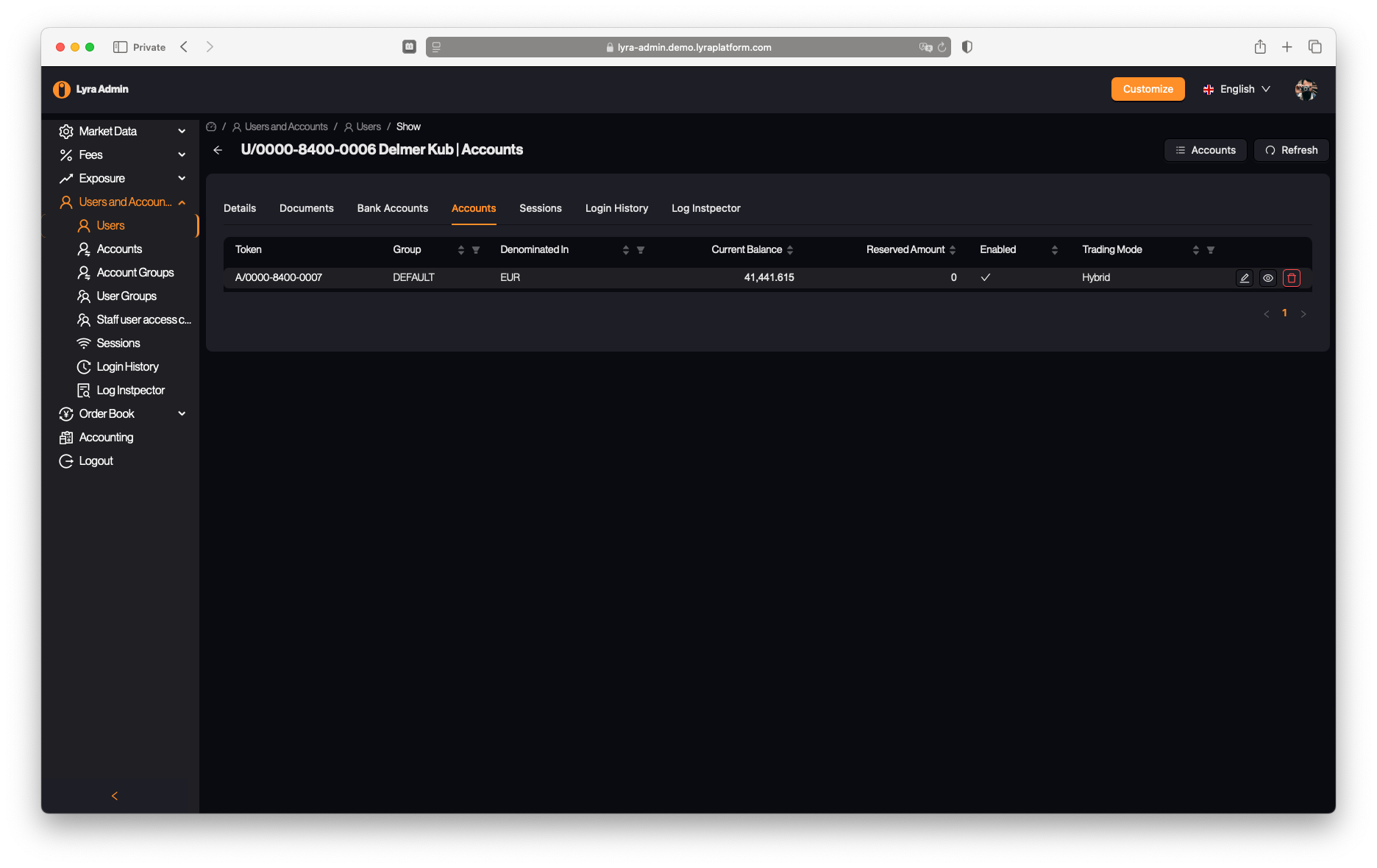Viewport: 1377px width, 868px height.
Task: Click the back arrow beside the page title
Action: pos(218,150)
